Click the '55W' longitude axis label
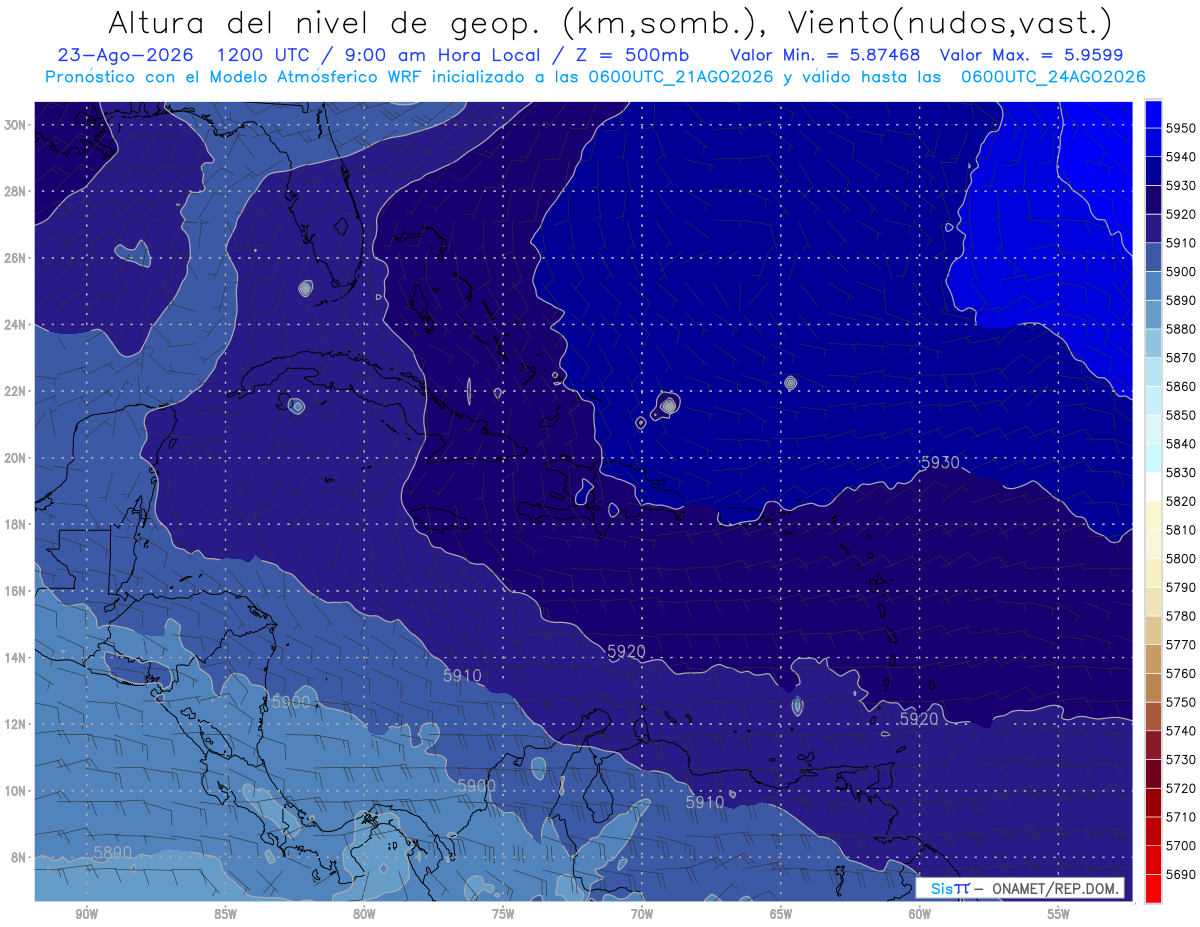This screenshot has height=927, width=1200. tap(1059, 914)
